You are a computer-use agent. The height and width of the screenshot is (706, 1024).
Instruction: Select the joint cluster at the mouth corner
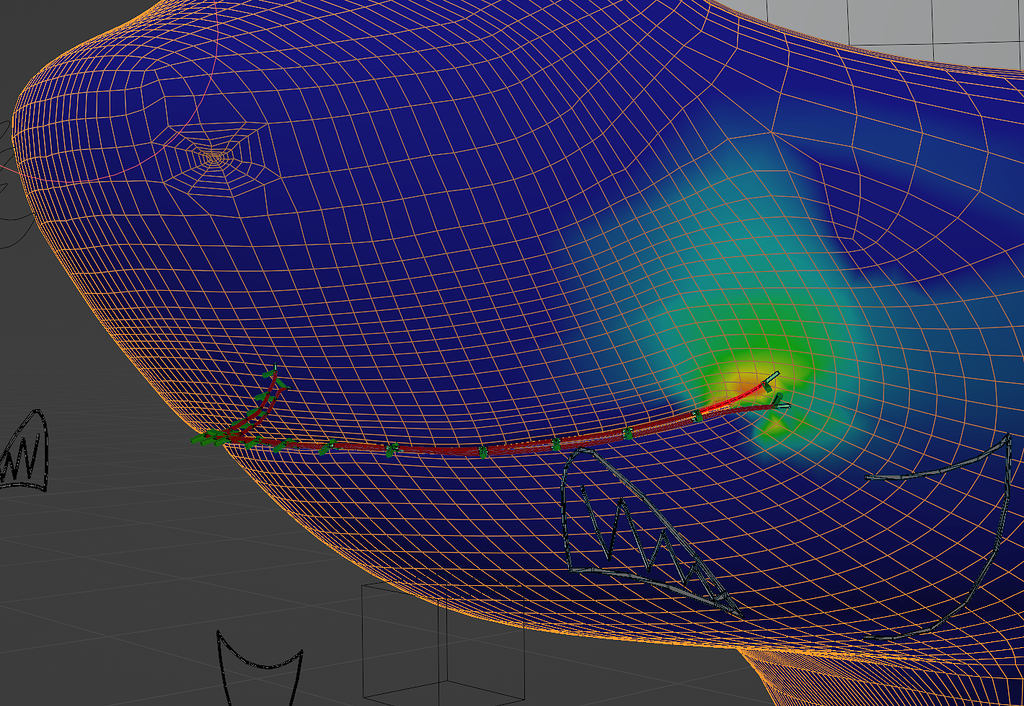210,440
